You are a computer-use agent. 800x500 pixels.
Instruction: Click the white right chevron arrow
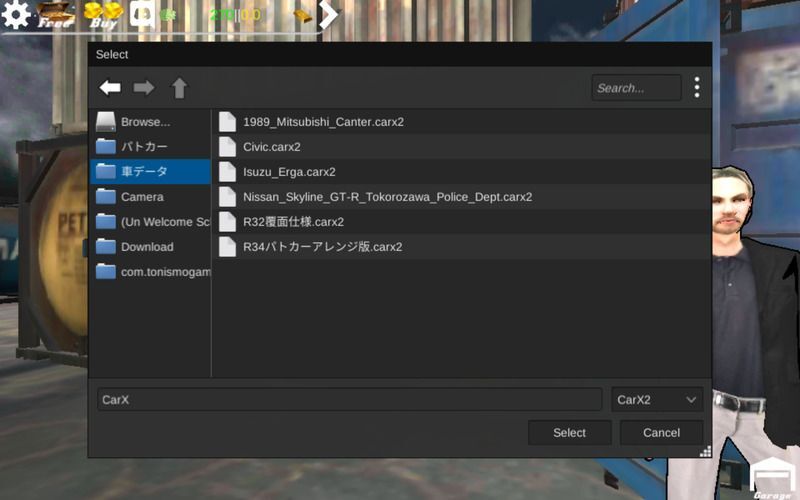(329, 14)
